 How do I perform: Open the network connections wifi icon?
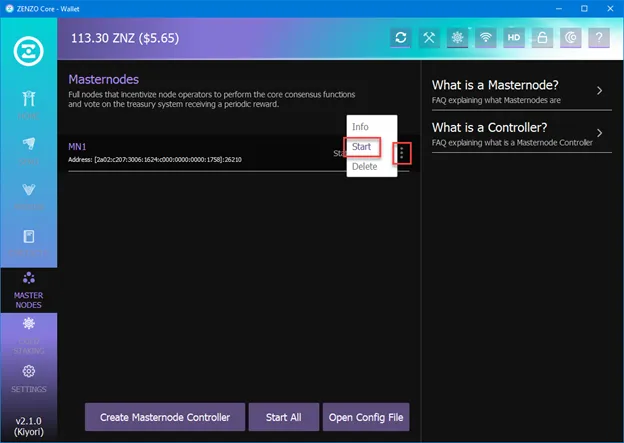pyautogui.click(x=486, y=38)
